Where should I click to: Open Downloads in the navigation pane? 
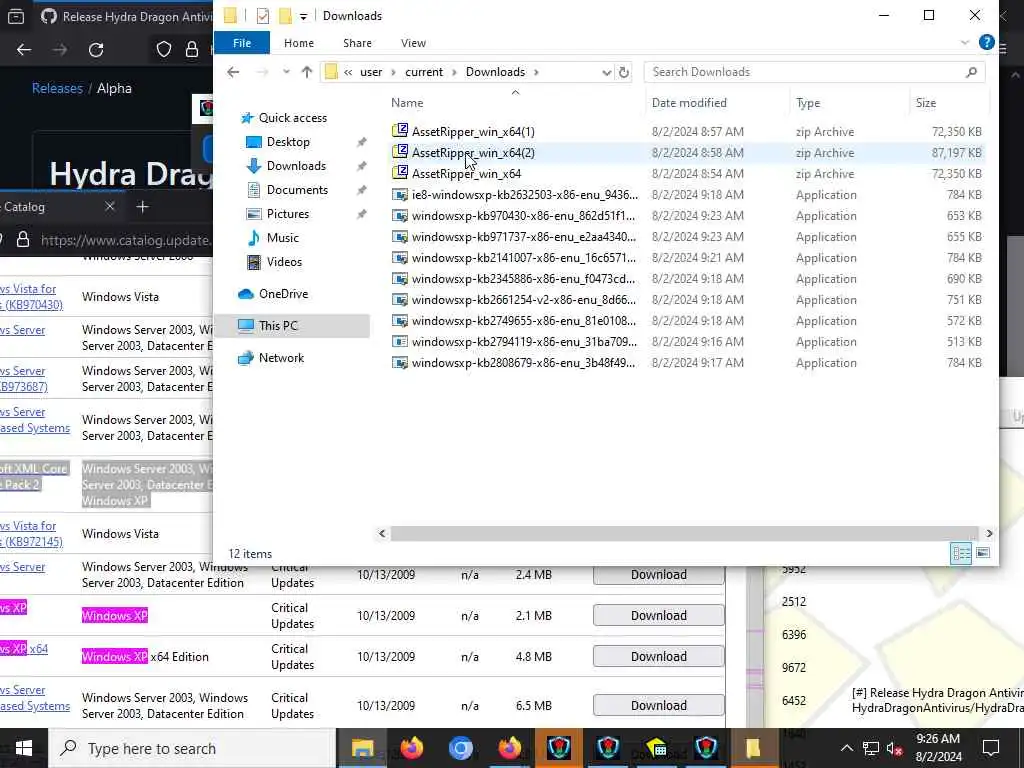click(x=296, y=166)
